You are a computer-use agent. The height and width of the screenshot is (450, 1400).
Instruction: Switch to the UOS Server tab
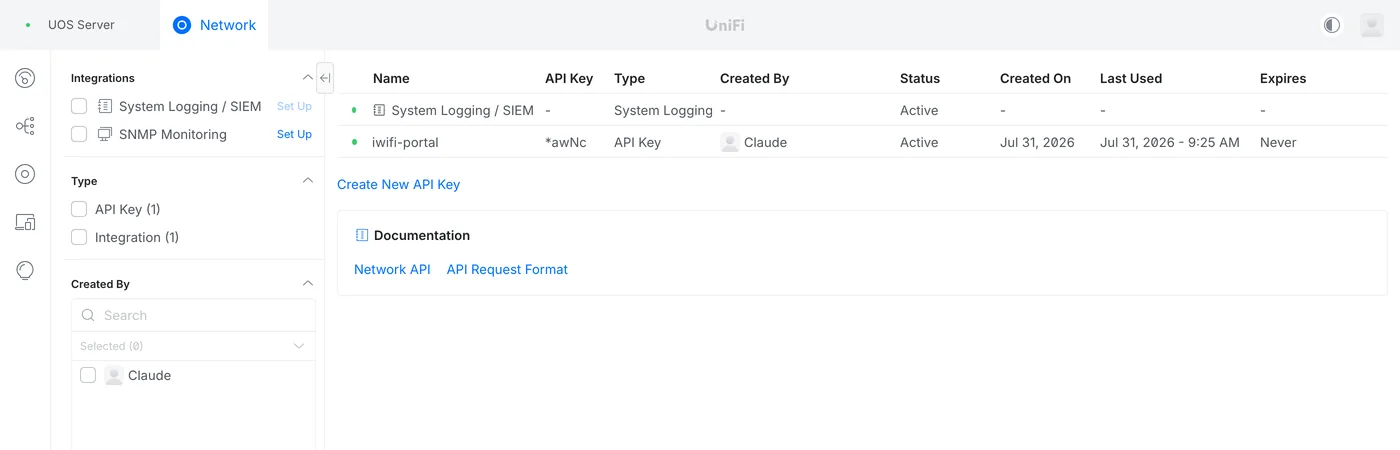click(x=80, y=25)
